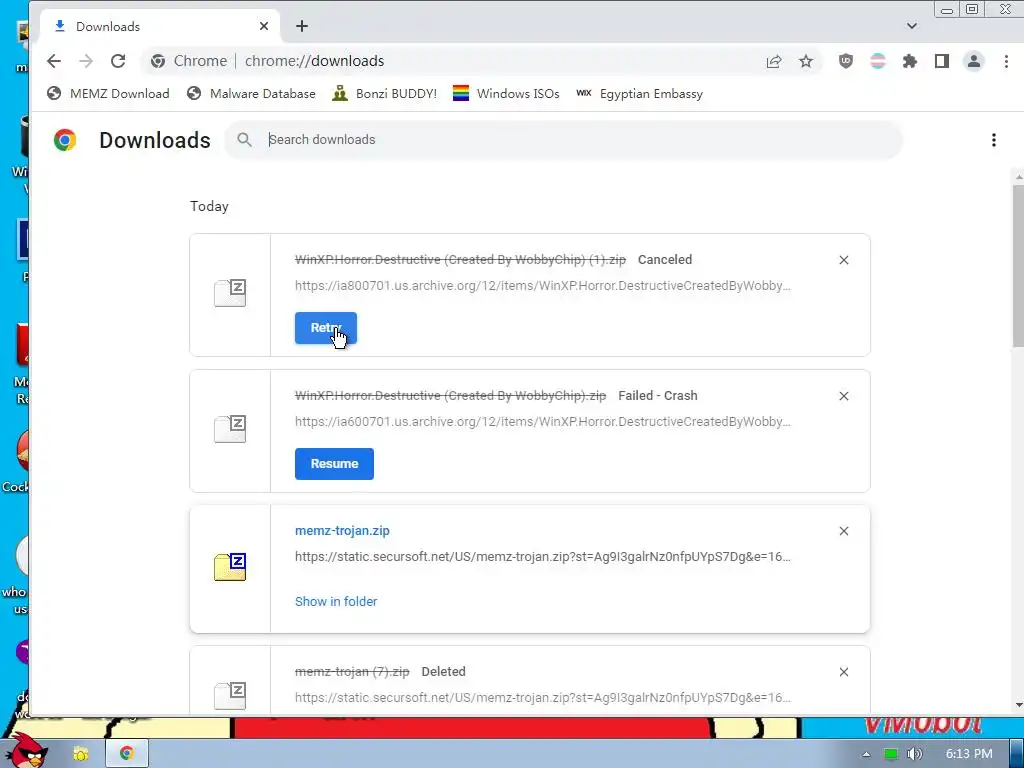Click the file icon of the Failed - Crash download
The image size is (1024, 768).
[230, 429]
